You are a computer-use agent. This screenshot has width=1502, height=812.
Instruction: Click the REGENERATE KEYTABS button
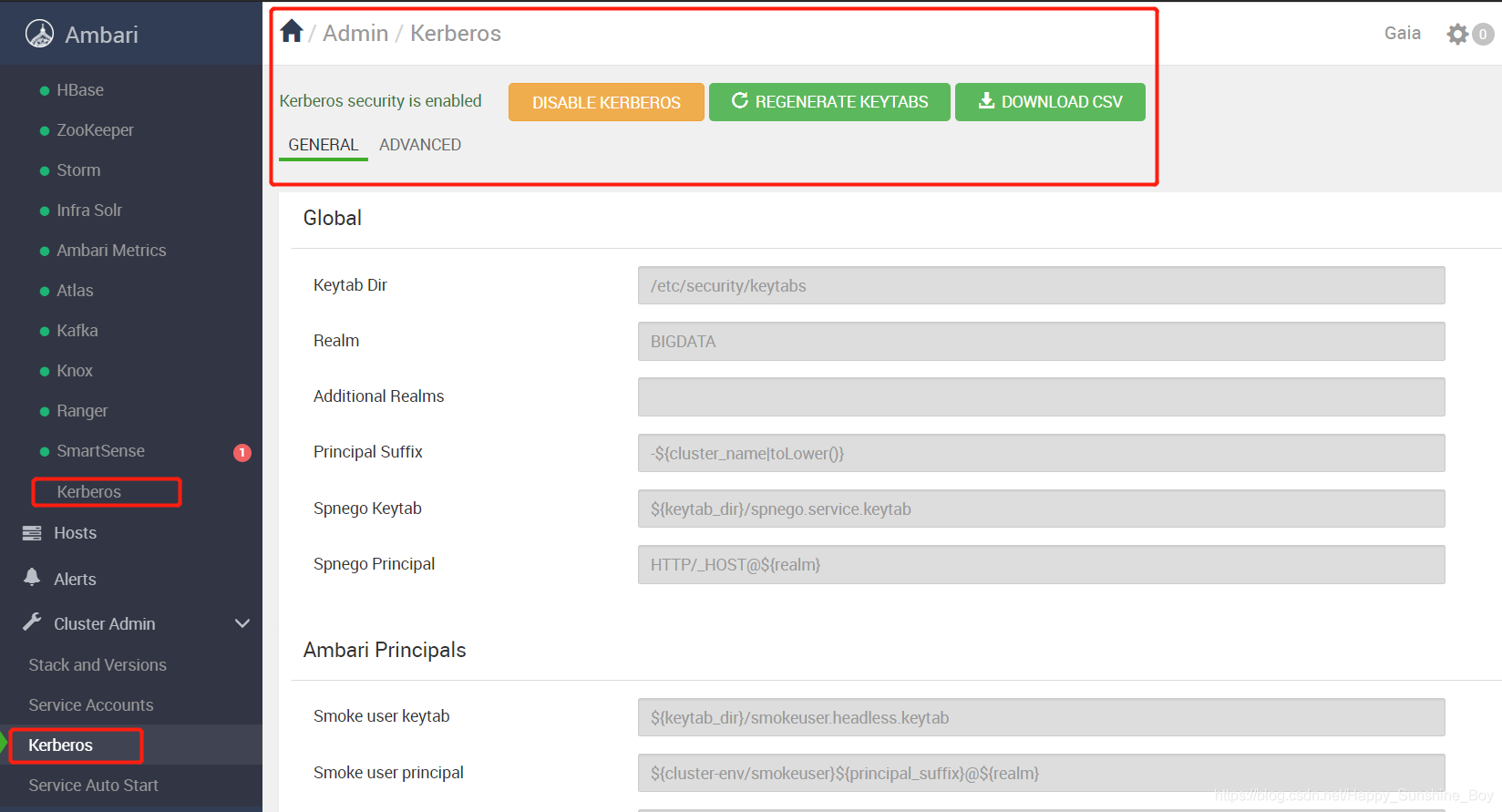[x=829, y=102]
